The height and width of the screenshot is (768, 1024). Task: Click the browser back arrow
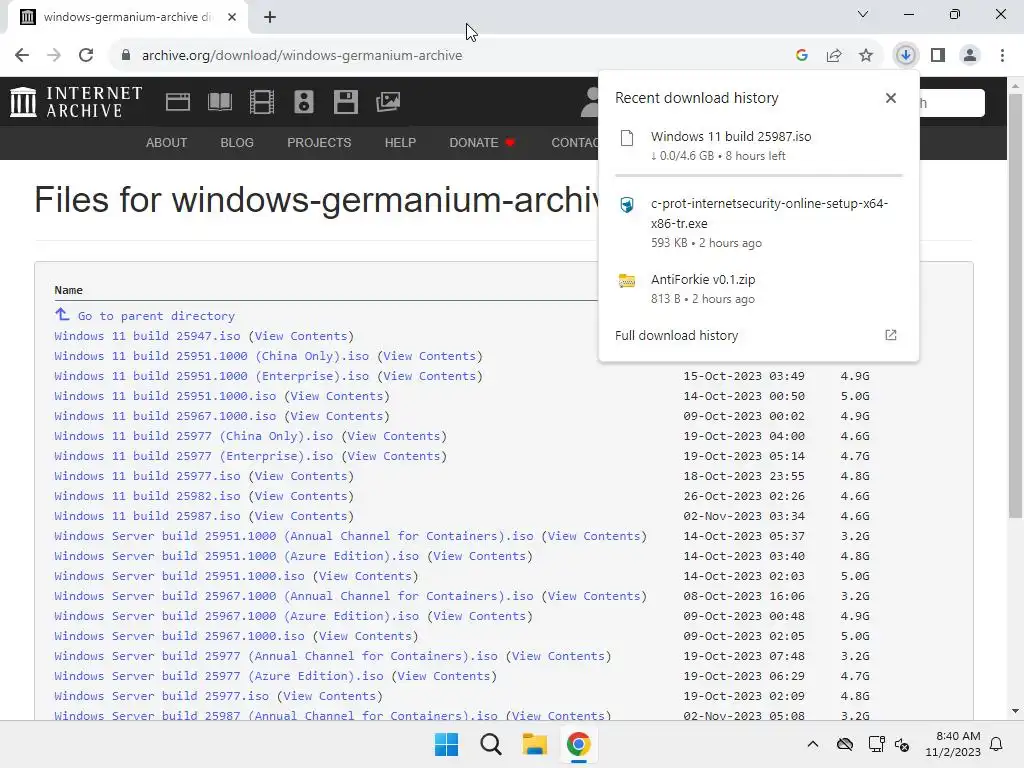(x=22, y=56)
